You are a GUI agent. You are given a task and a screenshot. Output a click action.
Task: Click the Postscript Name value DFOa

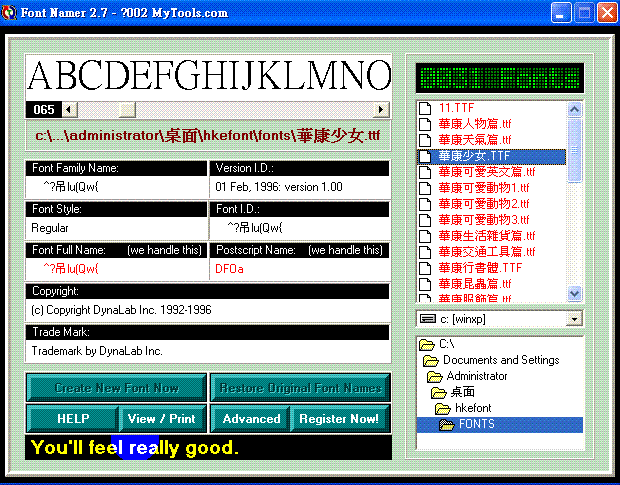tap(229, 269)
